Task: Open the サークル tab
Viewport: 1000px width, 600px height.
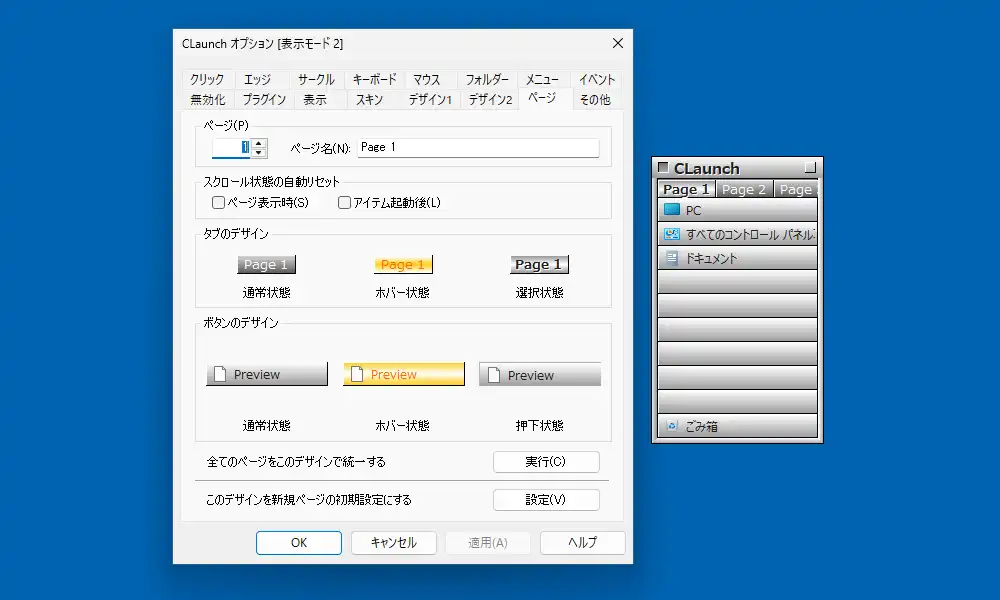Action: [x=316, y=79]
